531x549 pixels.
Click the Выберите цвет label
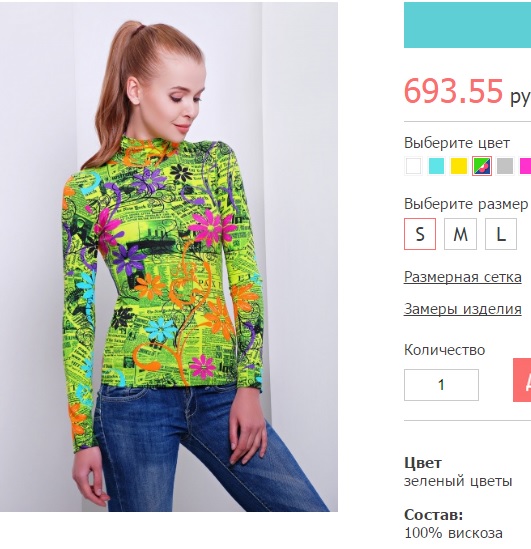point(457,143)
